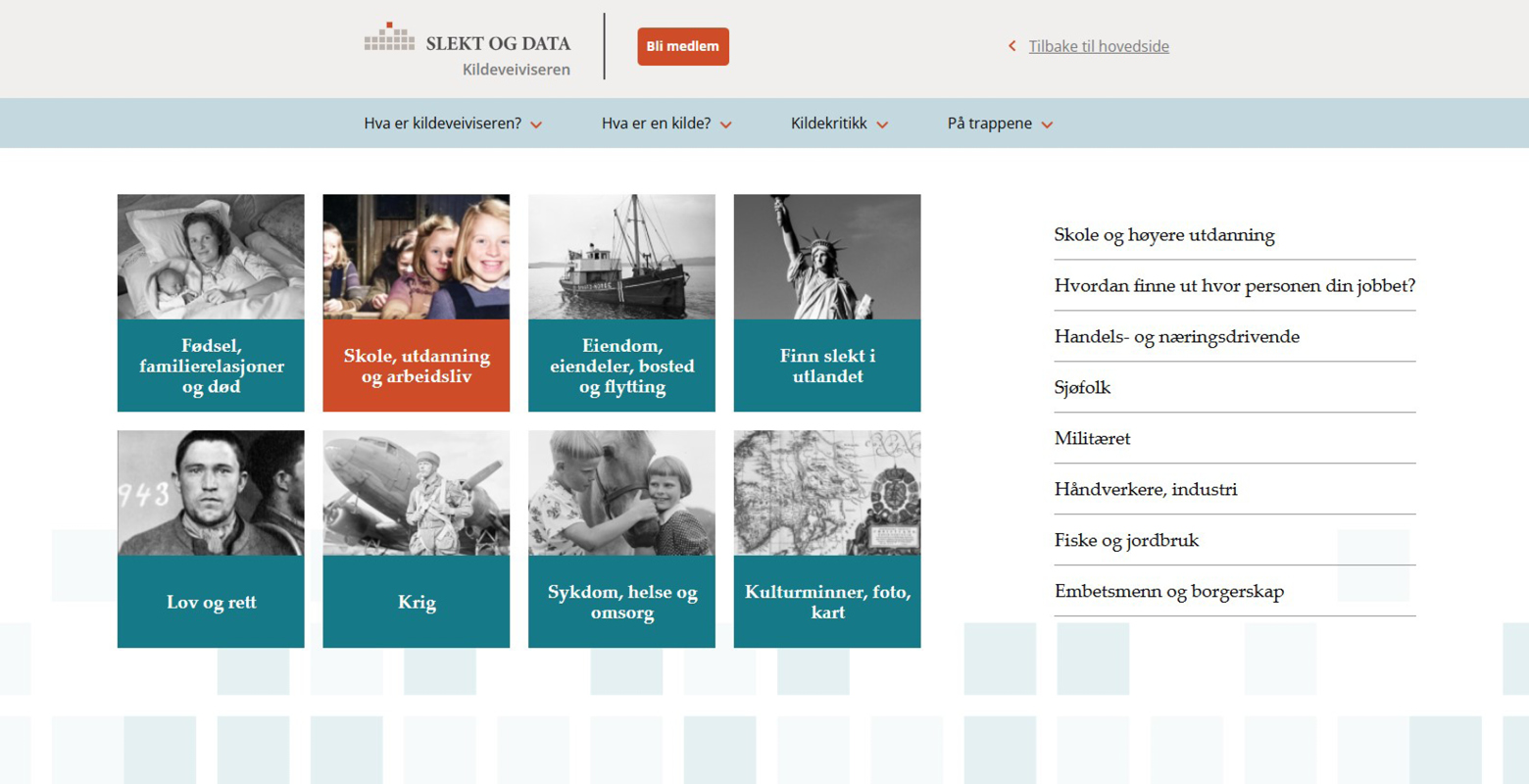The image size is (1529, 784).
Task: Click the Bli medlem button
Action: (683, 46)
